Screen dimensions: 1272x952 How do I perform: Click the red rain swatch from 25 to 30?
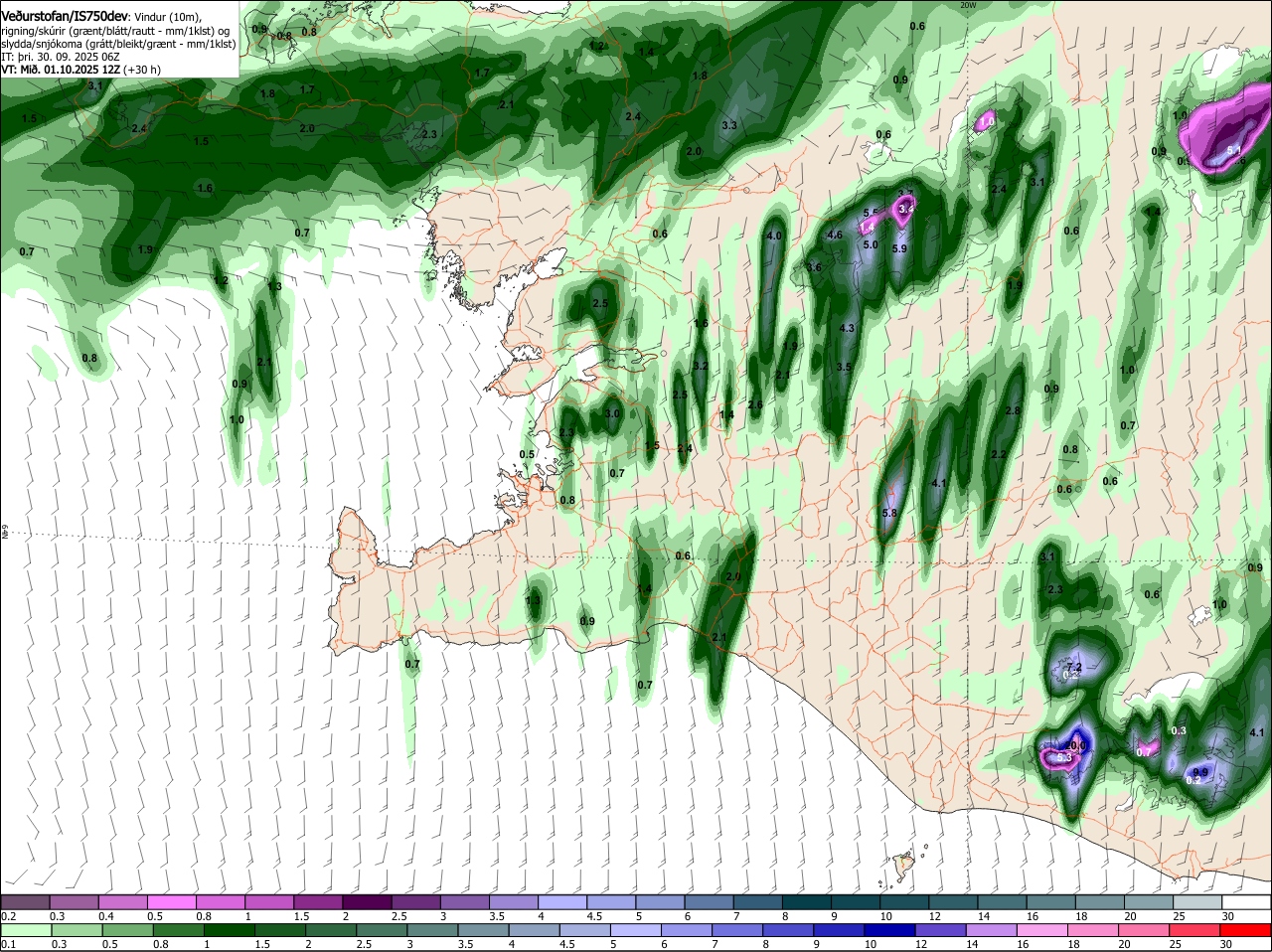coord(1194,930)
